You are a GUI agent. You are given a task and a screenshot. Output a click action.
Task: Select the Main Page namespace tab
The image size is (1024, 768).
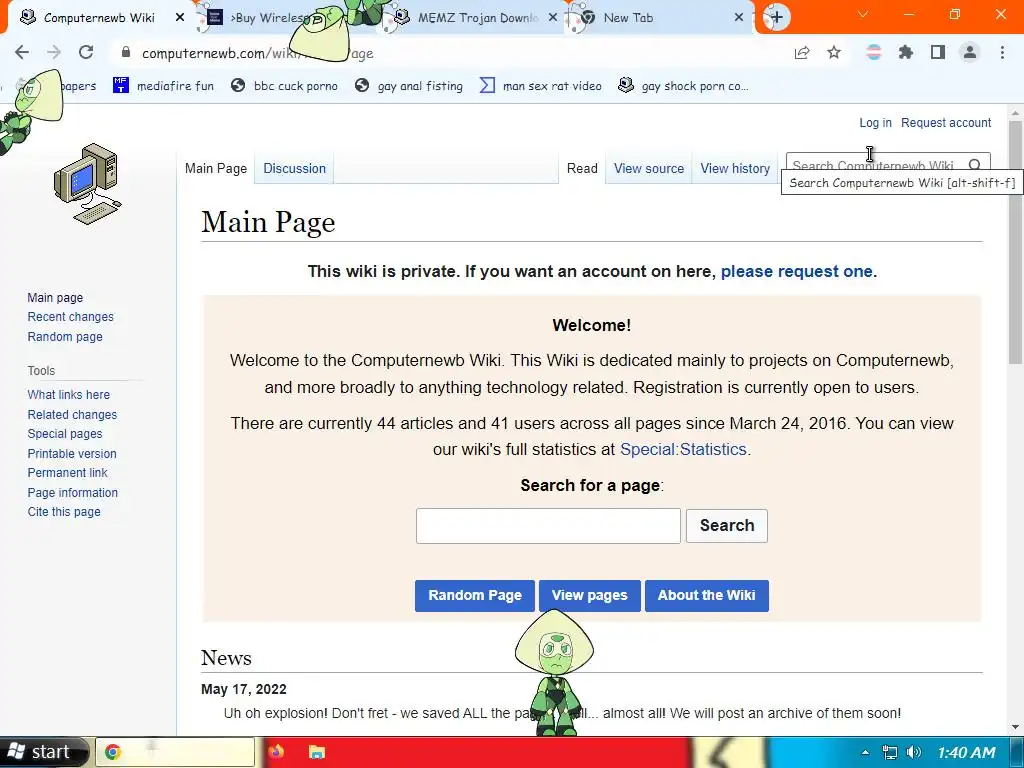(x=216, y=168)
